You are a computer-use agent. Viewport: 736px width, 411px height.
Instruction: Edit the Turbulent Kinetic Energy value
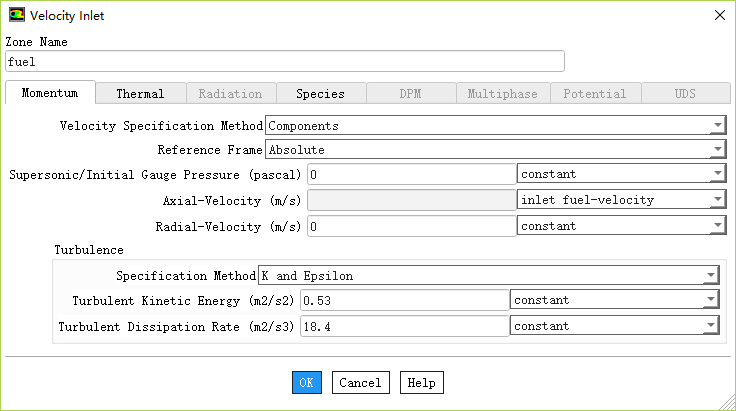tap(404, 300)
